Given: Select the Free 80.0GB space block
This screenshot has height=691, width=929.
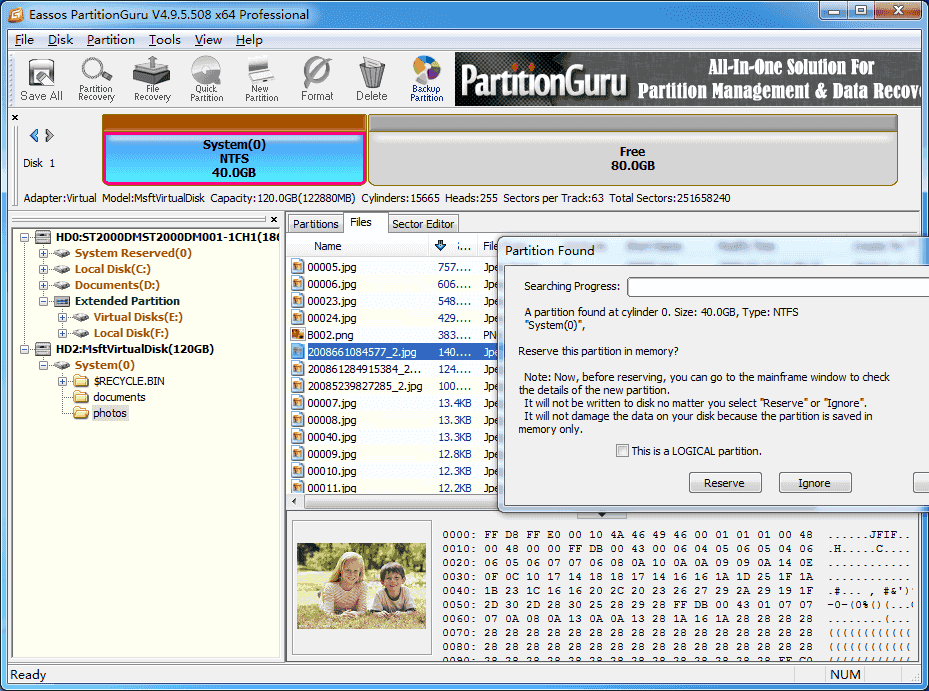Looking at the screenshot, I should (x=633, y=159).
